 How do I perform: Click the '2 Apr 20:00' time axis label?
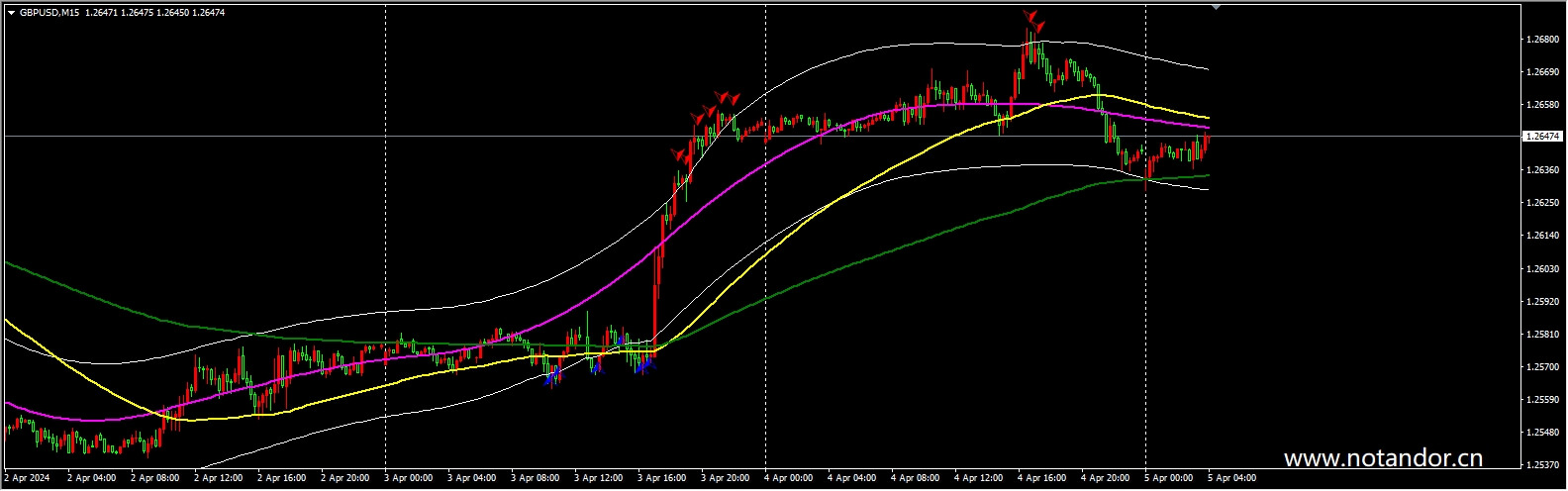click(344, 478)
